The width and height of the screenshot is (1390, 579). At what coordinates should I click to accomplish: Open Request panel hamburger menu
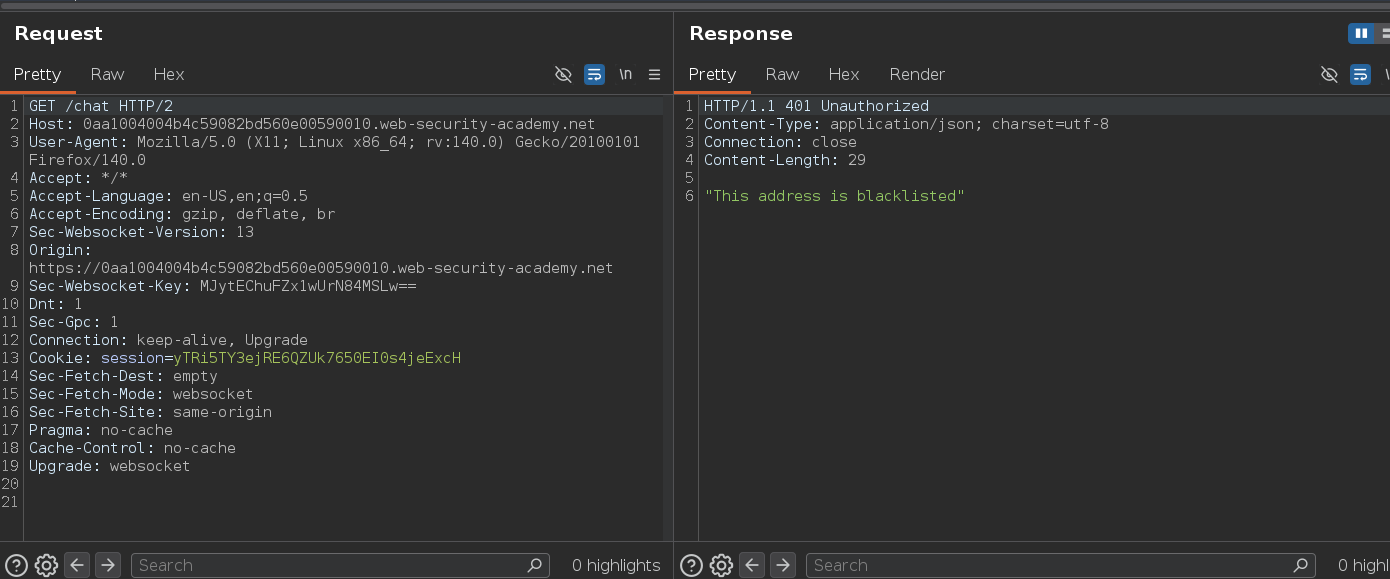[655, 74]
